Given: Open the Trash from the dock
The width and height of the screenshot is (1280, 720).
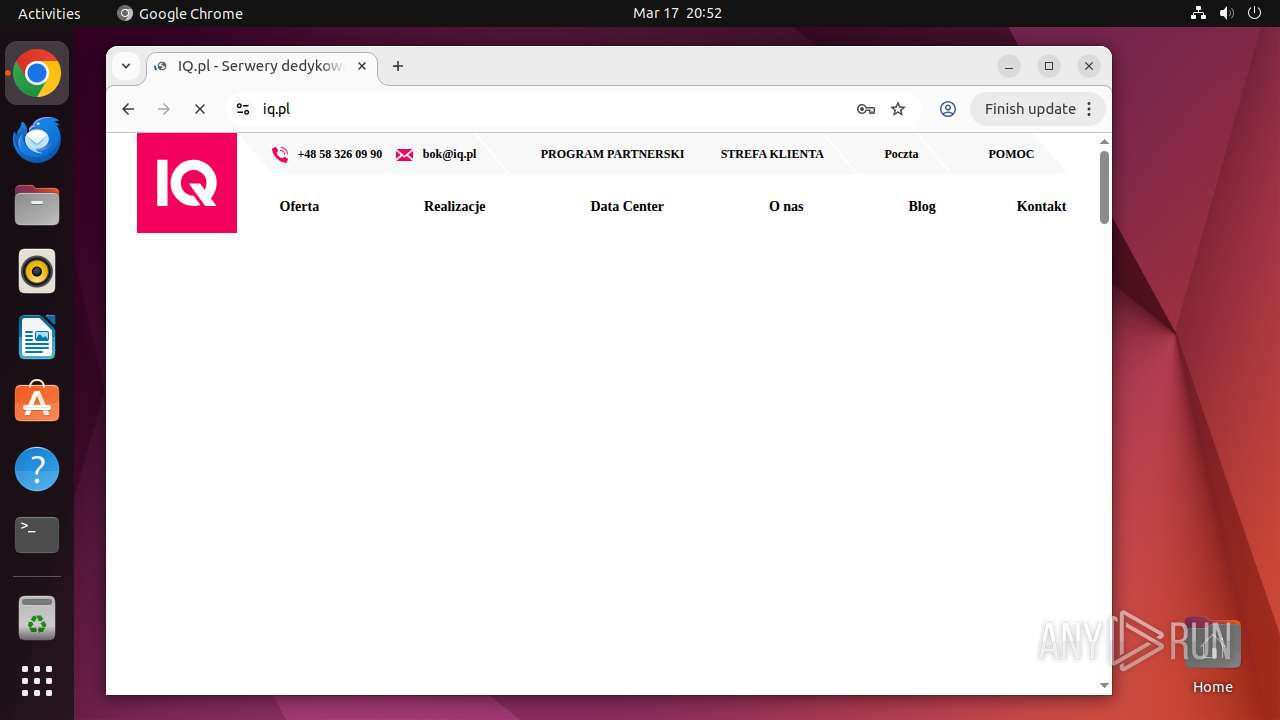Looking at the screenshot, I should pos(37,618).
